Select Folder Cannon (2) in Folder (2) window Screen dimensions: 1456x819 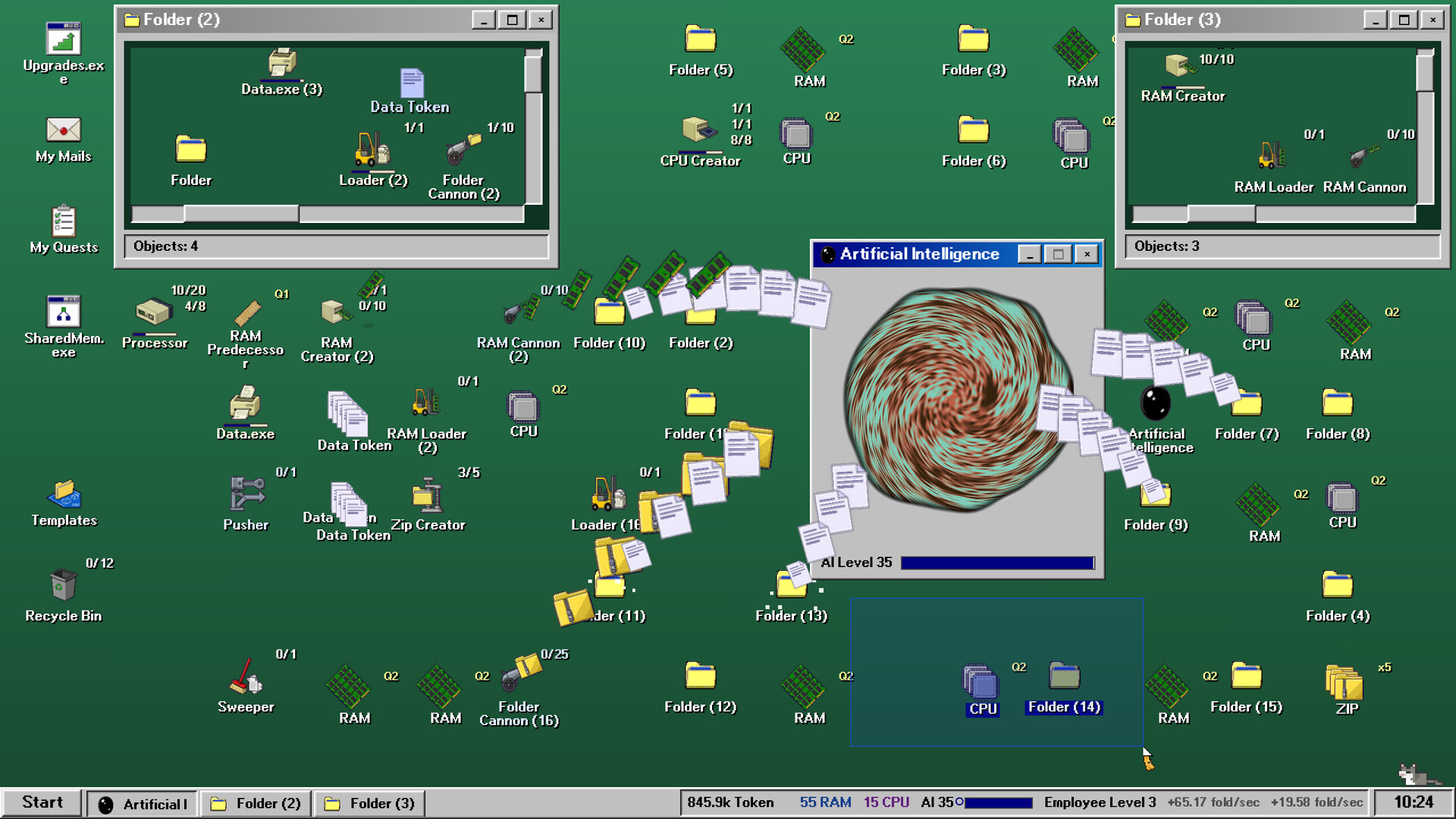click(463, 149)
